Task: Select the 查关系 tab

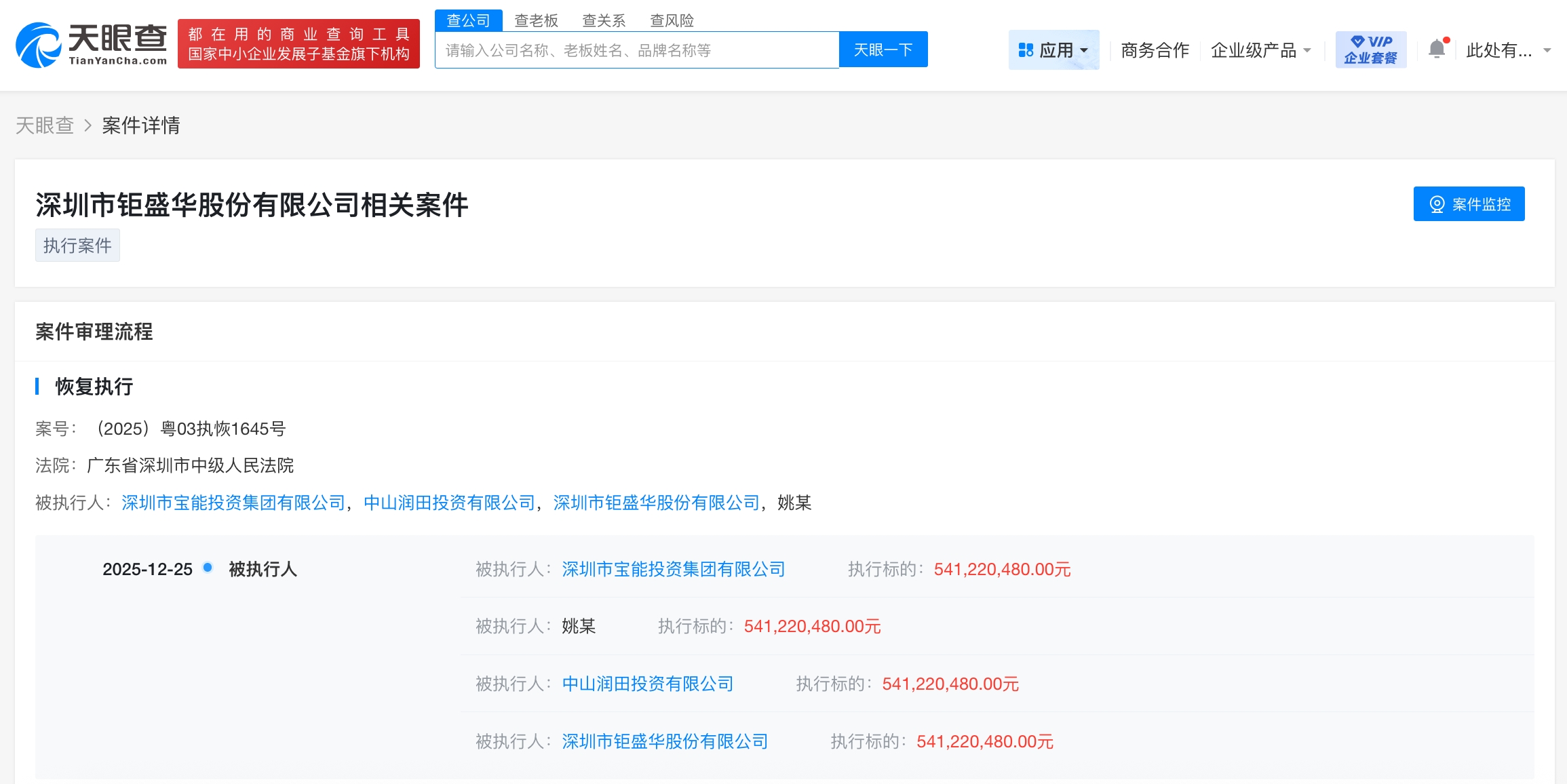Action: pyautogui.click(x=604, y=20)
